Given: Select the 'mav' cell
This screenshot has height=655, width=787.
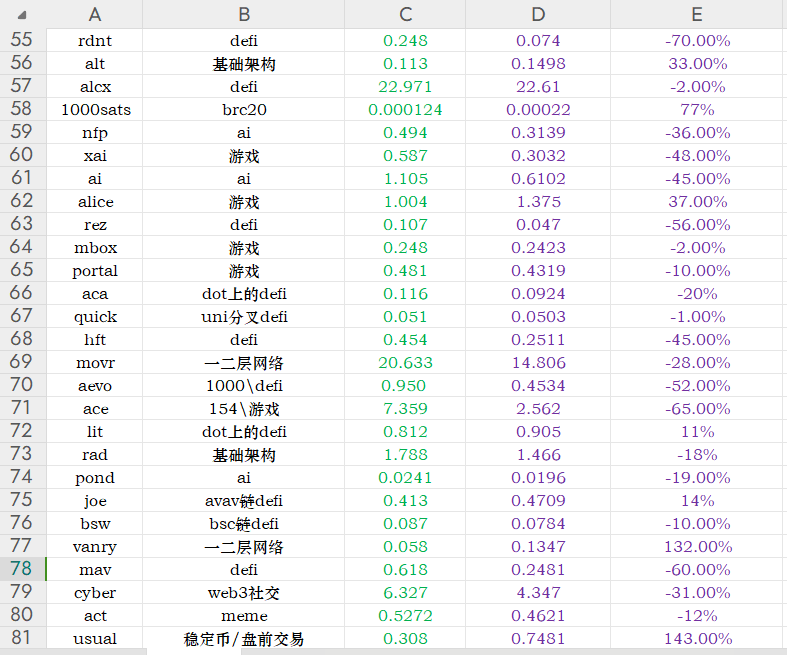Looking at the screenshot, I should click(x=94, y=569).
